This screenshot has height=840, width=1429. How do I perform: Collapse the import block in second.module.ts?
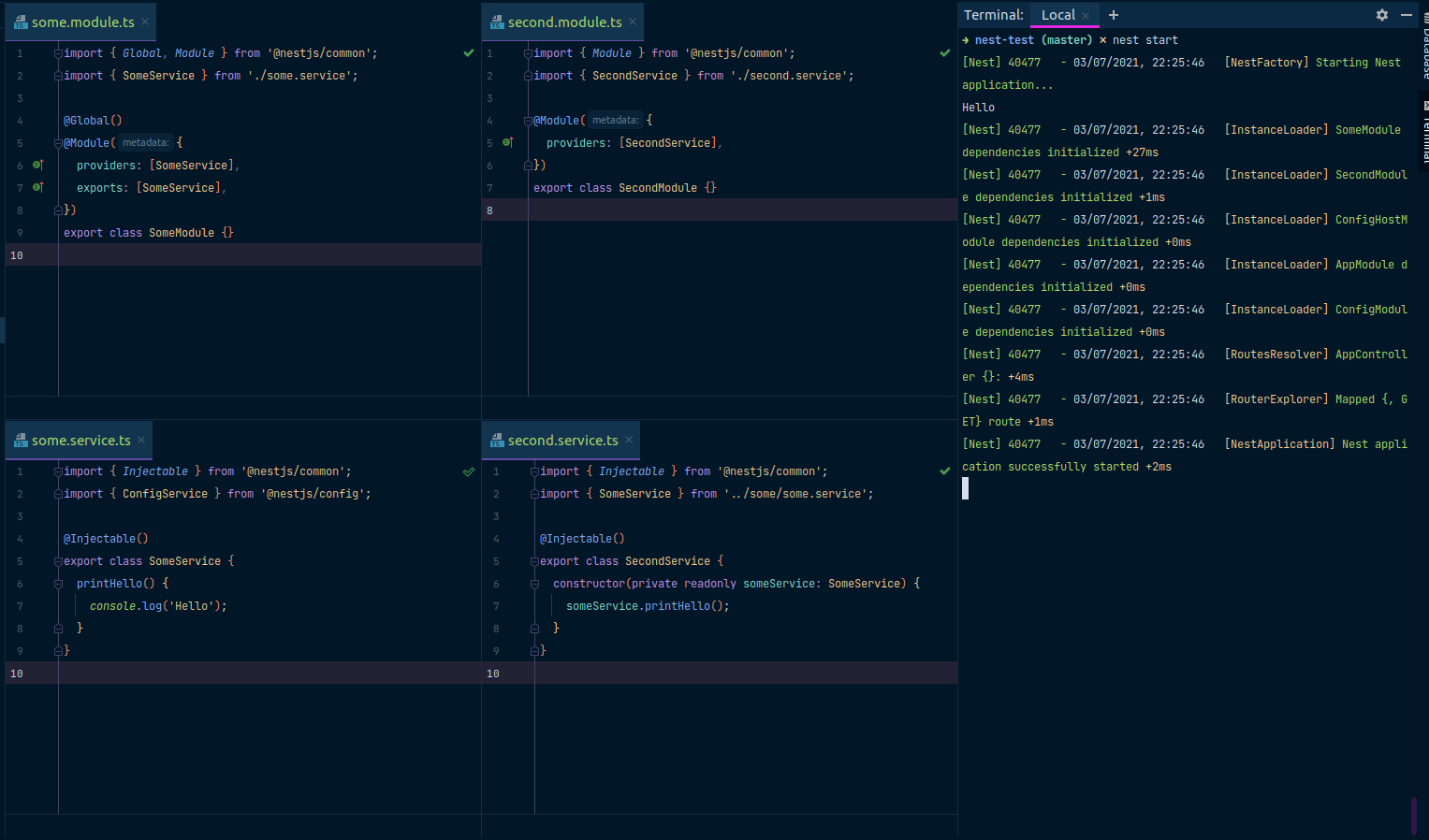click(x=528, y=53)
